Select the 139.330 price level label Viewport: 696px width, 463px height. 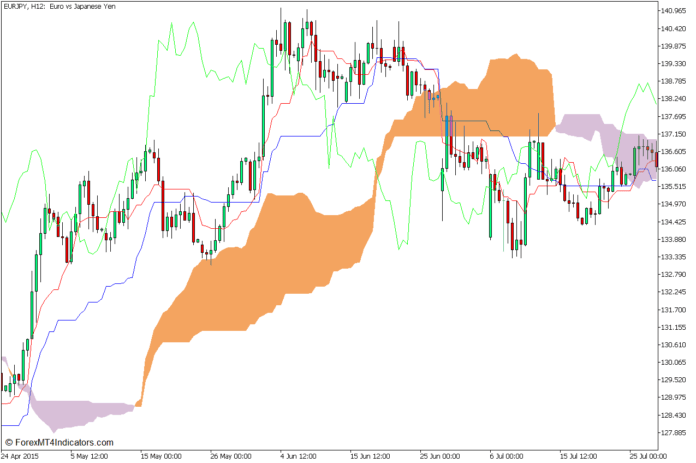pyautogui.click(x=674, y=64)
